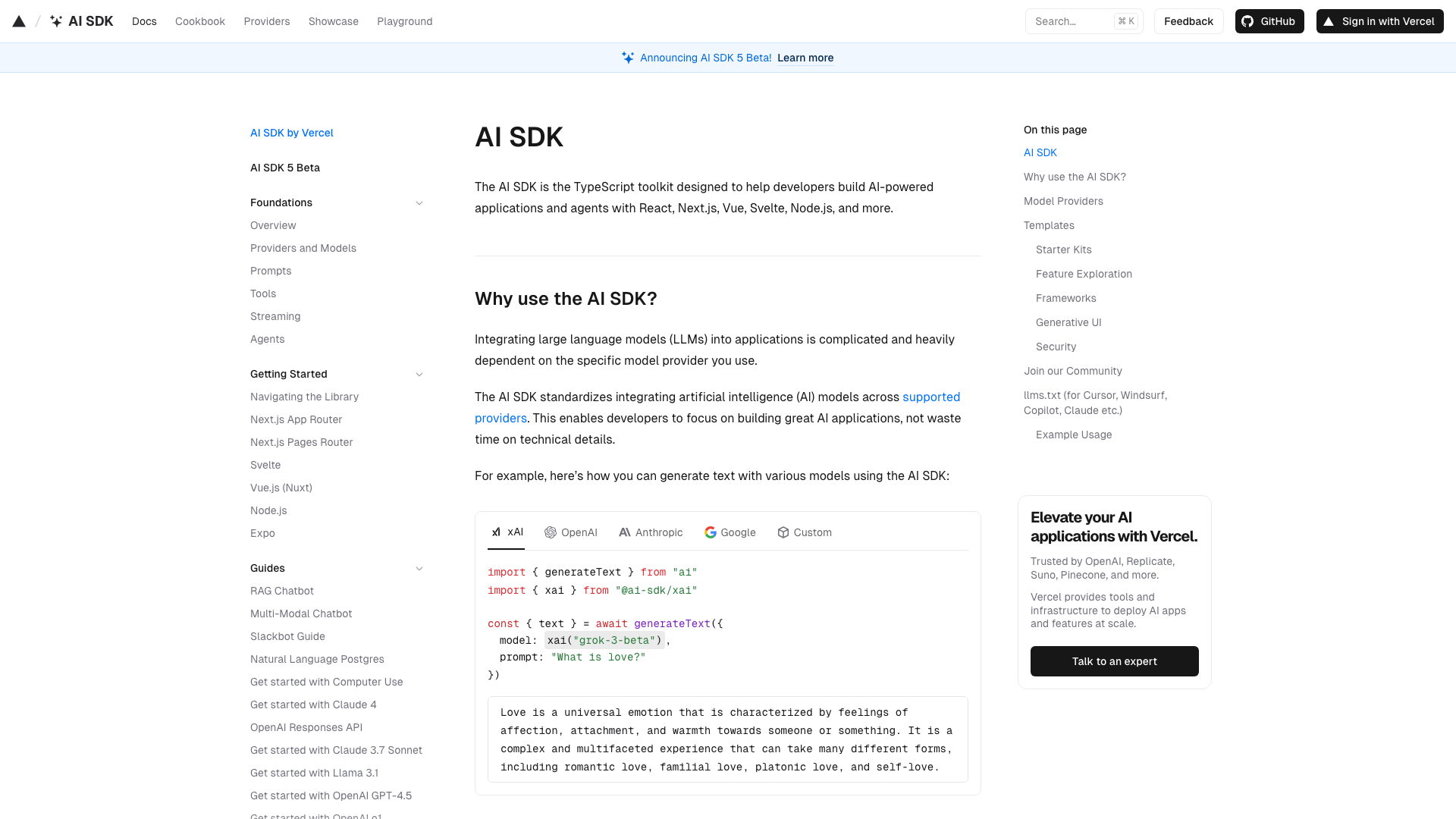Focus the Search input field
The image size is (1456, 819).
click(x=1084, y=21)
